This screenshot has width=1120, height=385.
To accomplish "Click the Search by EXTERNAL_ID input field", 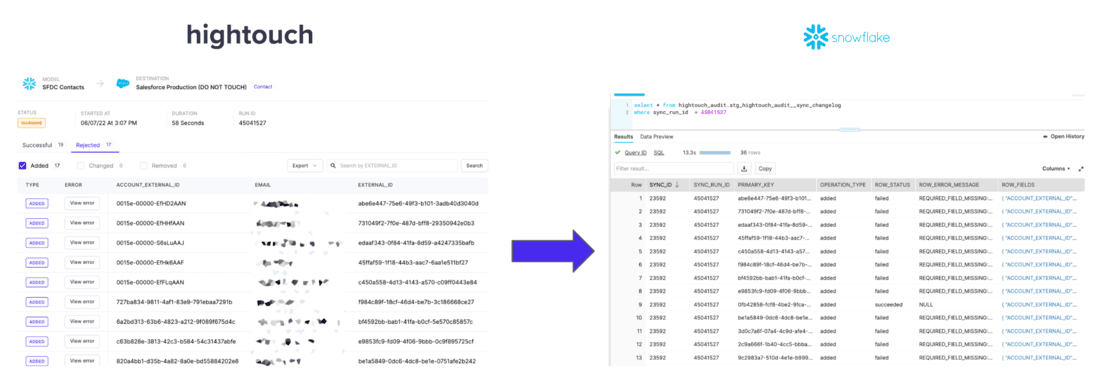I will pos(391,166).
